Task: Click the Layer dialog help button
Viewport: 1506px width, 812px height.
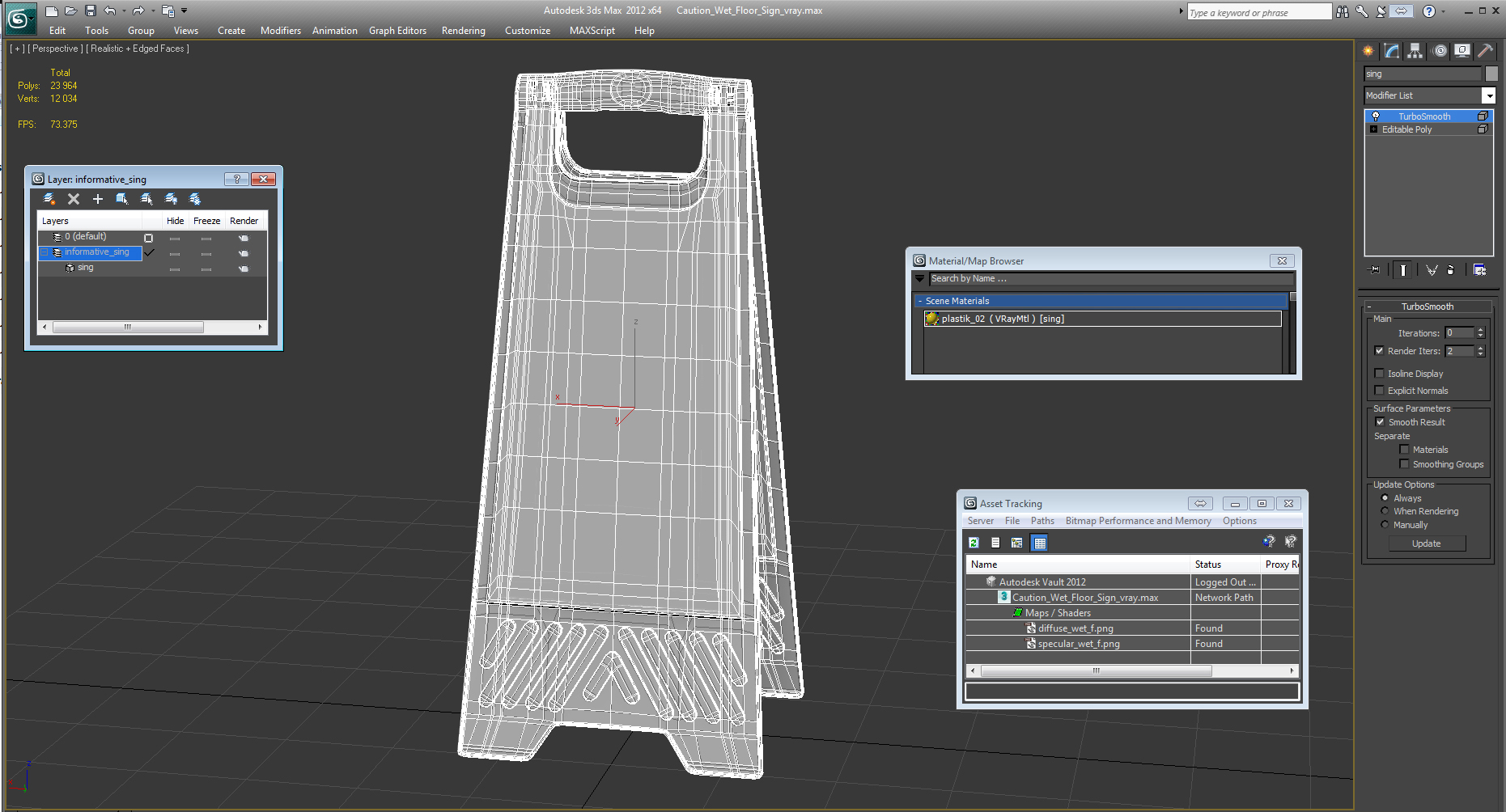Action: [x=236, y=179]
